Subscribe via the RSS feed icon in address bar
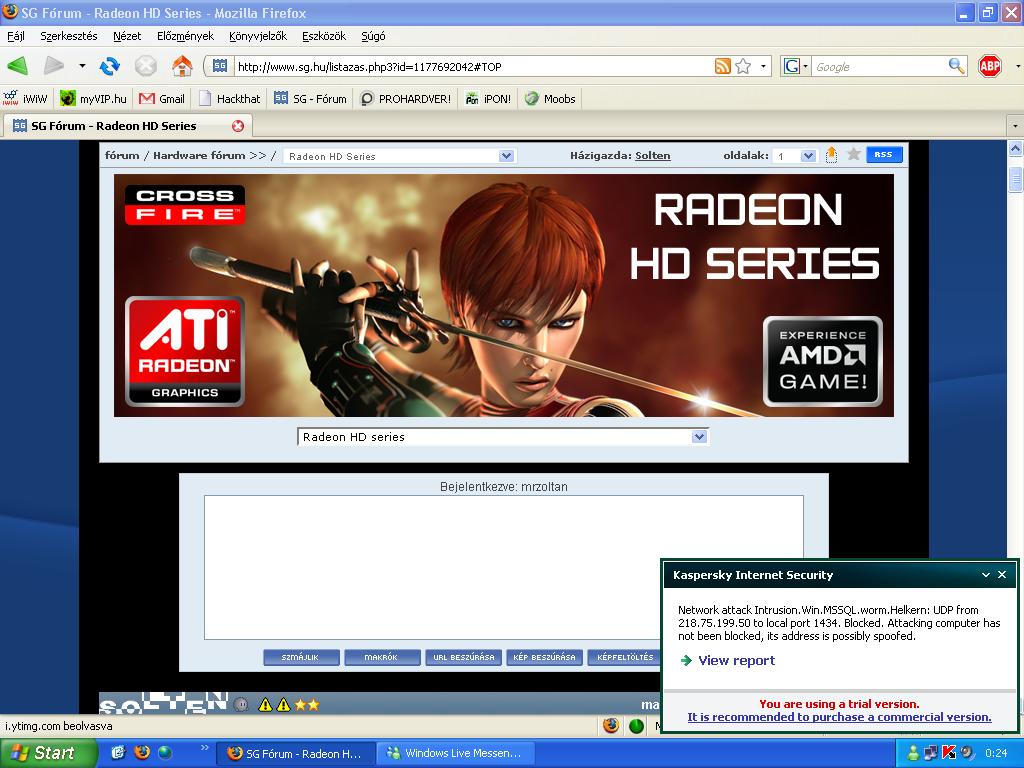This screenshot has width=1024, height=768. click(722, 66)
